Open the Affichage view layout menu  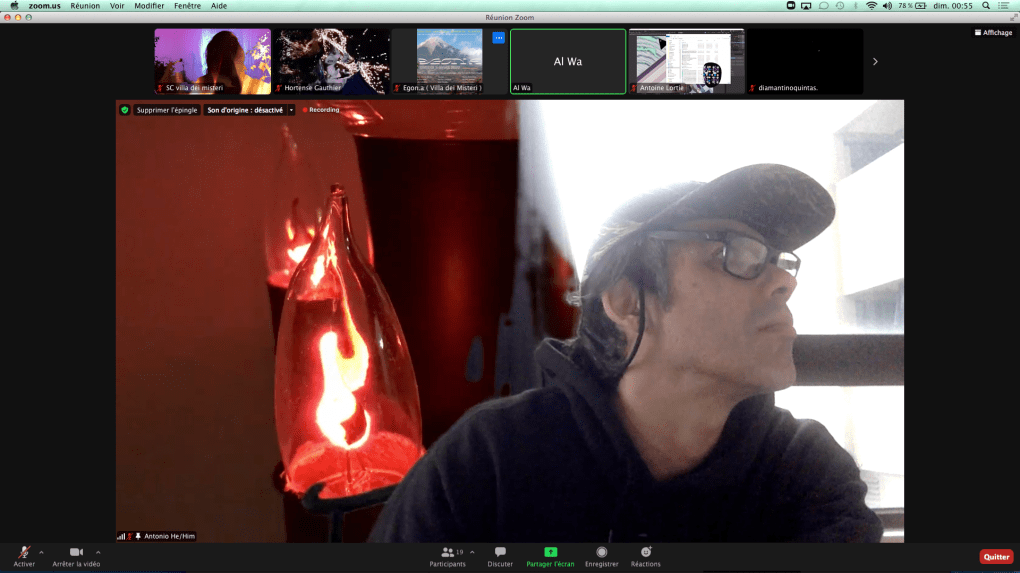click(993, 32)
